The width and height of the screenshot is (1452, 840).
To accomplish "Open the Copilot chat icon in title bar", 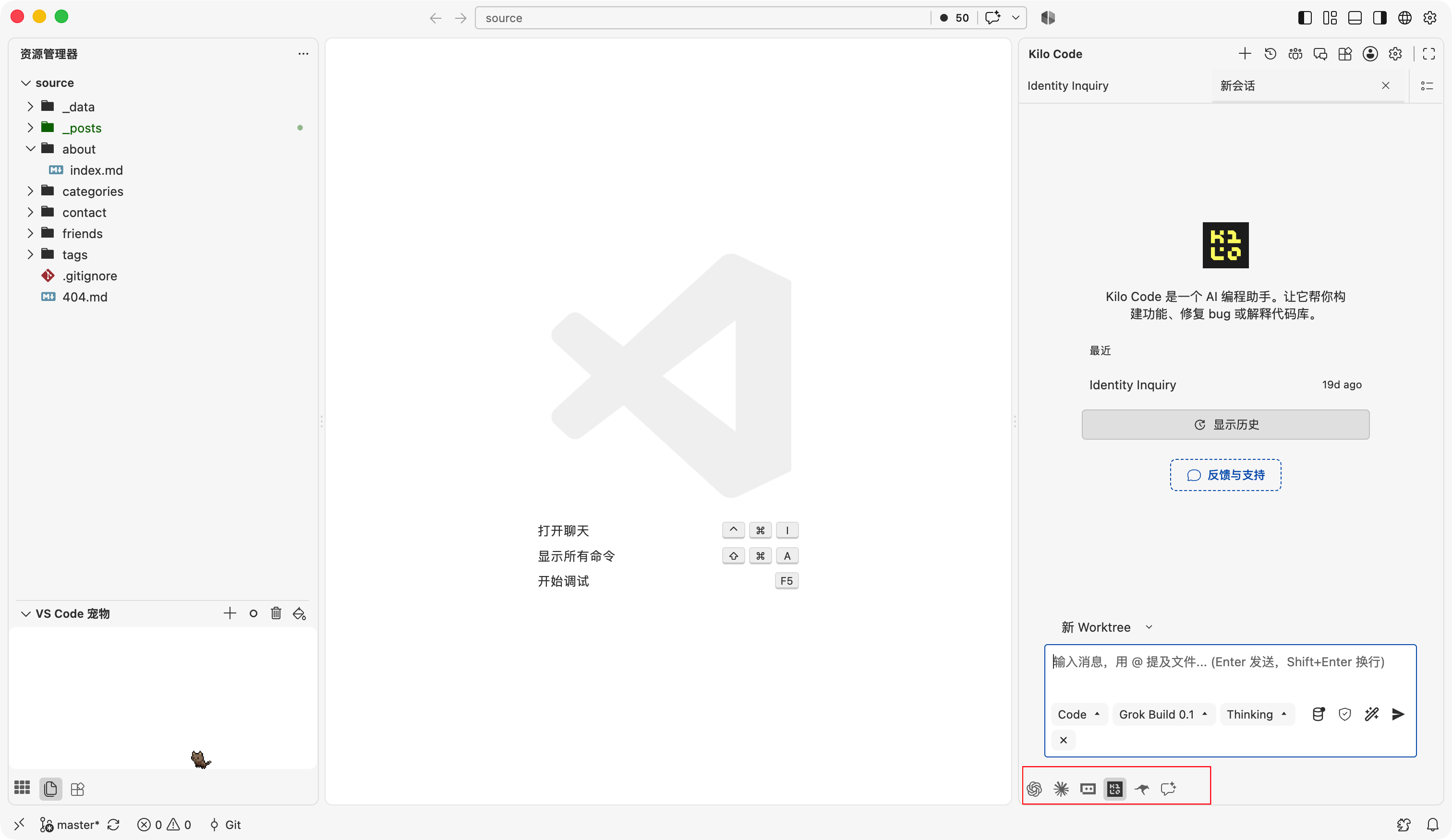I will [x=993, y=18].
